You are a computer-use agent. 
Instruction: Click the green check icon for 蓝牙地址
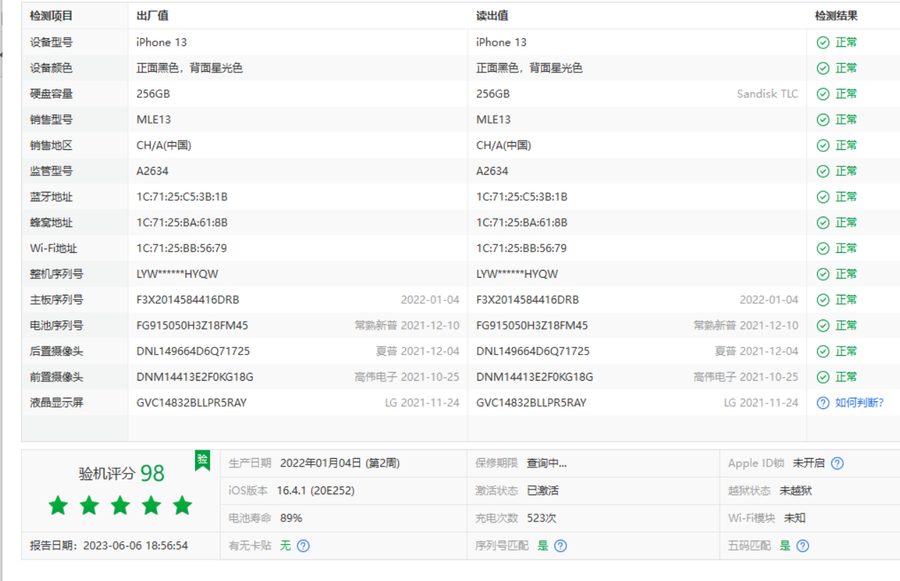823,197
